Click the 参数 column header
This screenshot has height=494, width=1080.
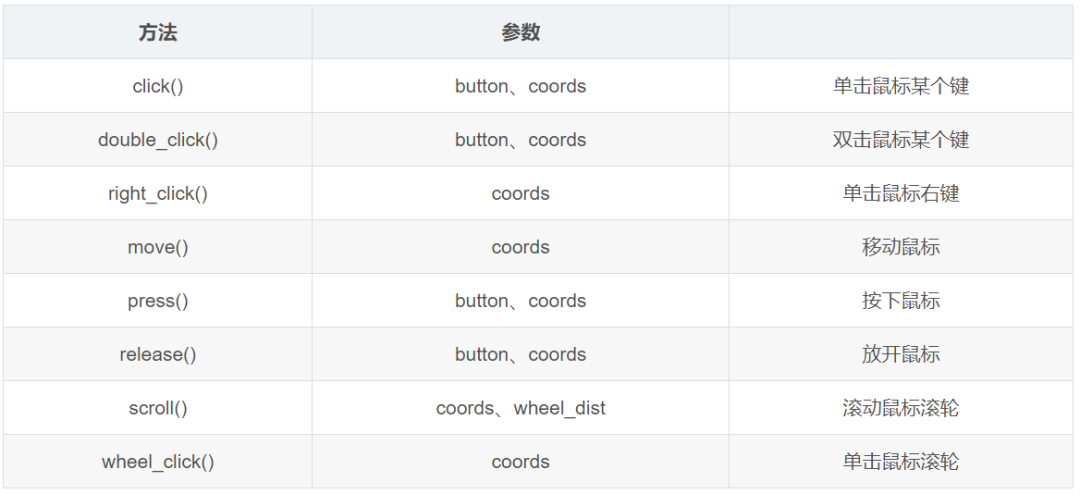520,33
